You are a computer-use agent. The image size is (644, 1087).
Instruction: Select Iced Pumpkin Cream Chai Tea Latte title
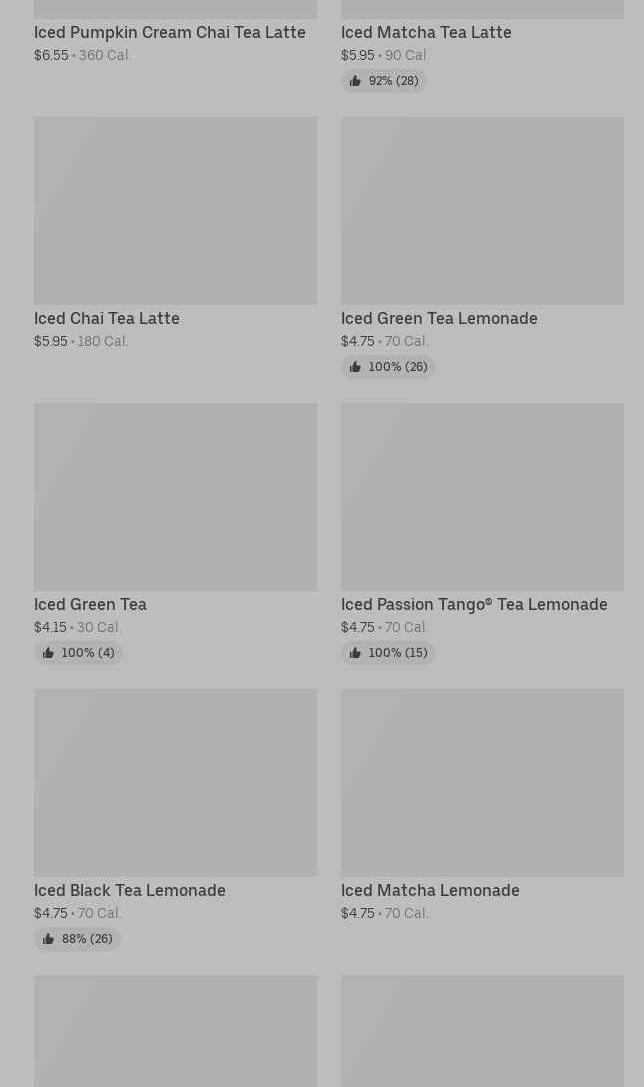point(170,33)
